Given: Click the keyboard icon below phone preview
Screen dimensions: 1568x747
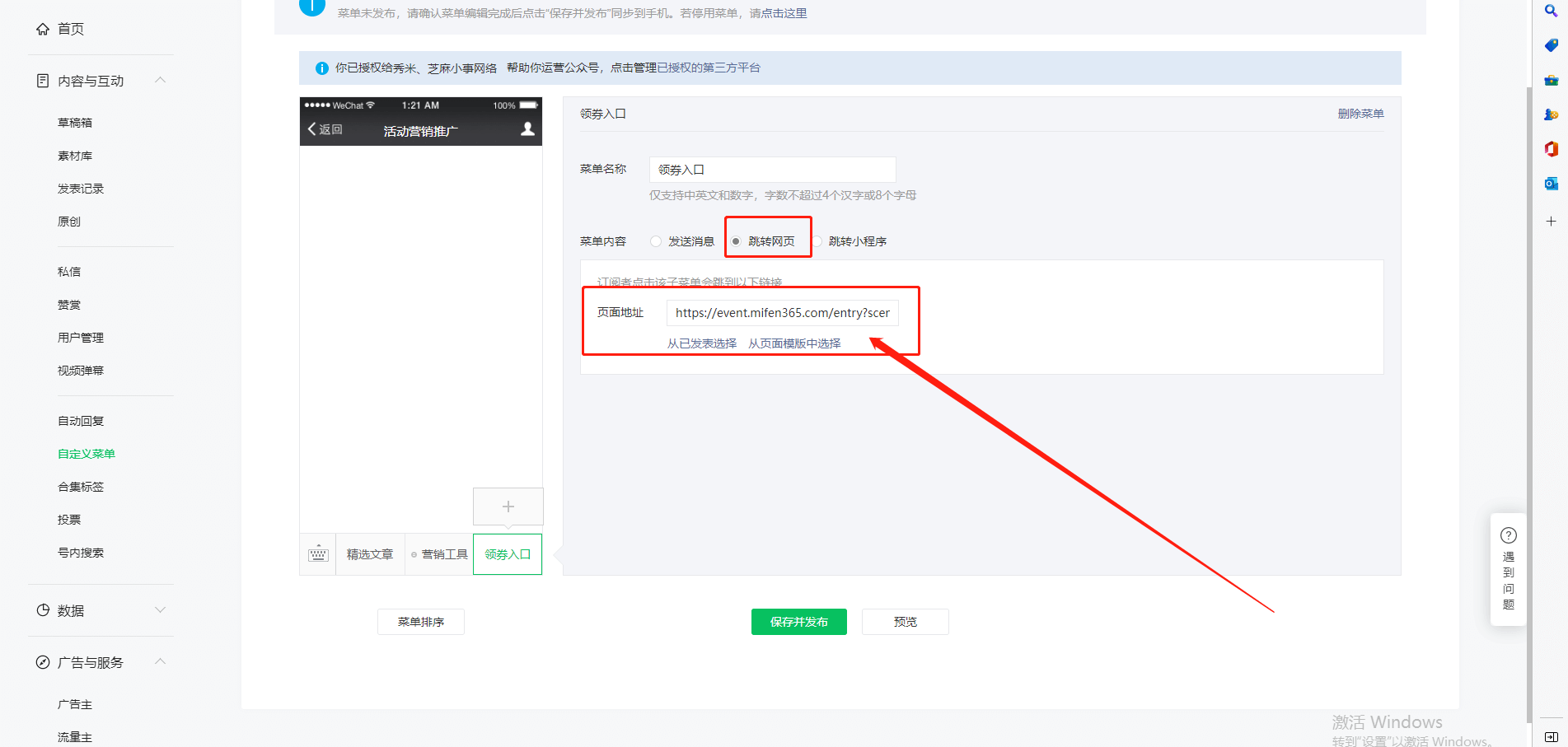Looking at the screenshot, I should point(318,554).
